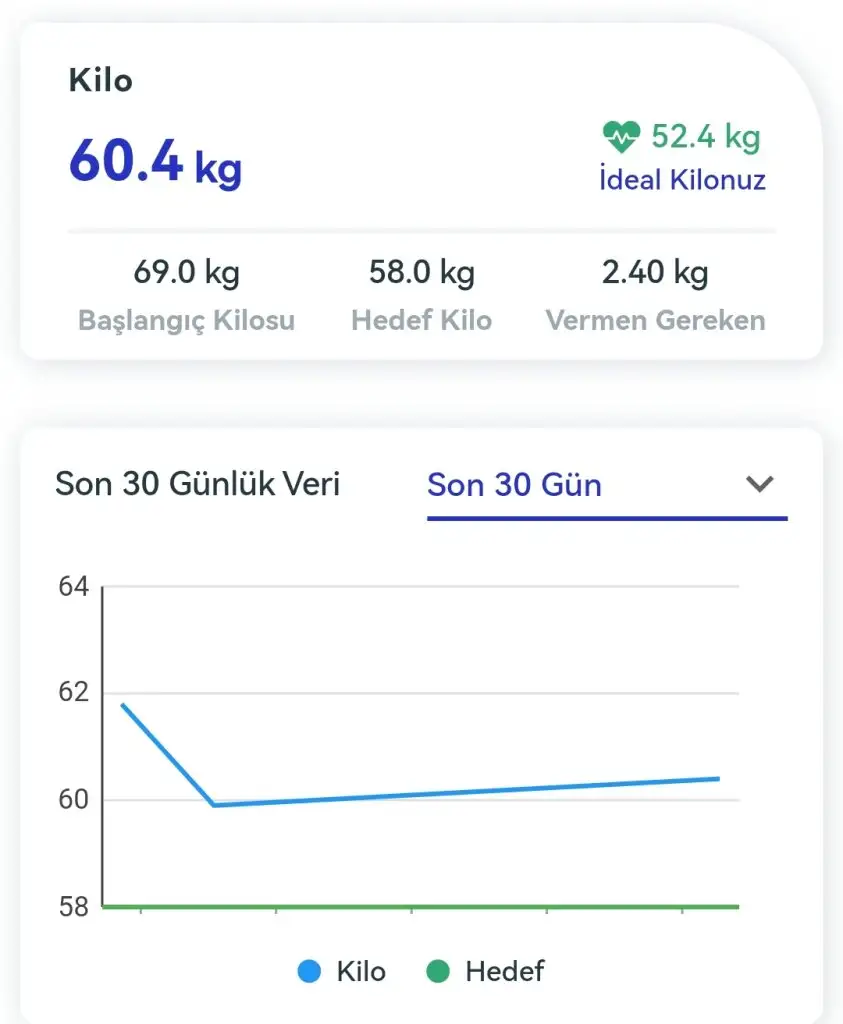Image resolution: width=843 pixels, height=1024 pixels.
Task: Click the green heart pulse icon
Action: point(621,136)
